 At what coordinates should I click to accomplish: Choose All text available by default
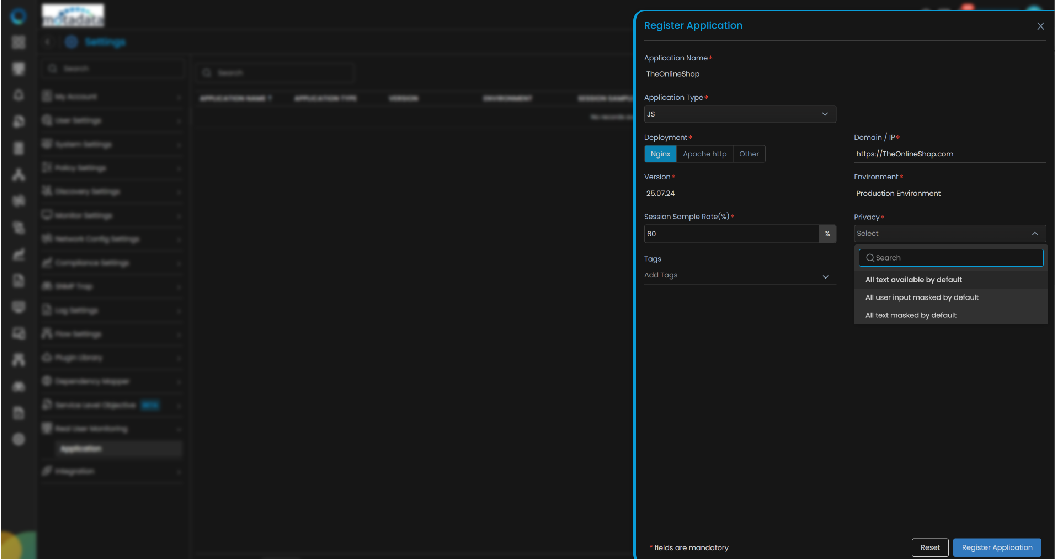(x=951, y=279)
